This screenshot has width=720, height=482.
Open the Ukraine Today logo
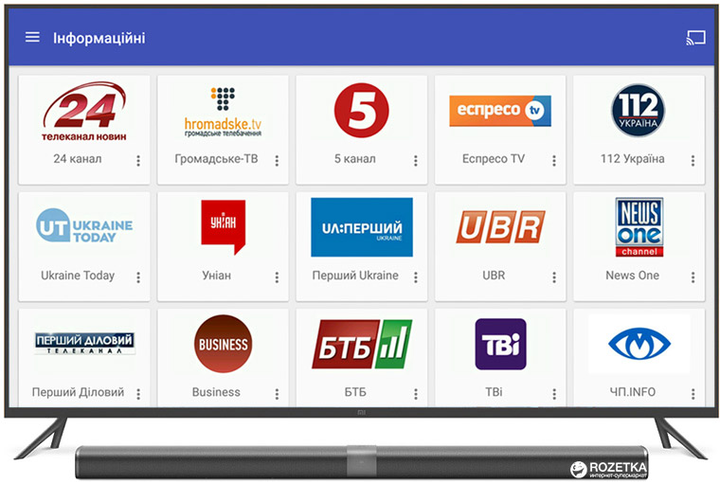click(x=84, y=226)
